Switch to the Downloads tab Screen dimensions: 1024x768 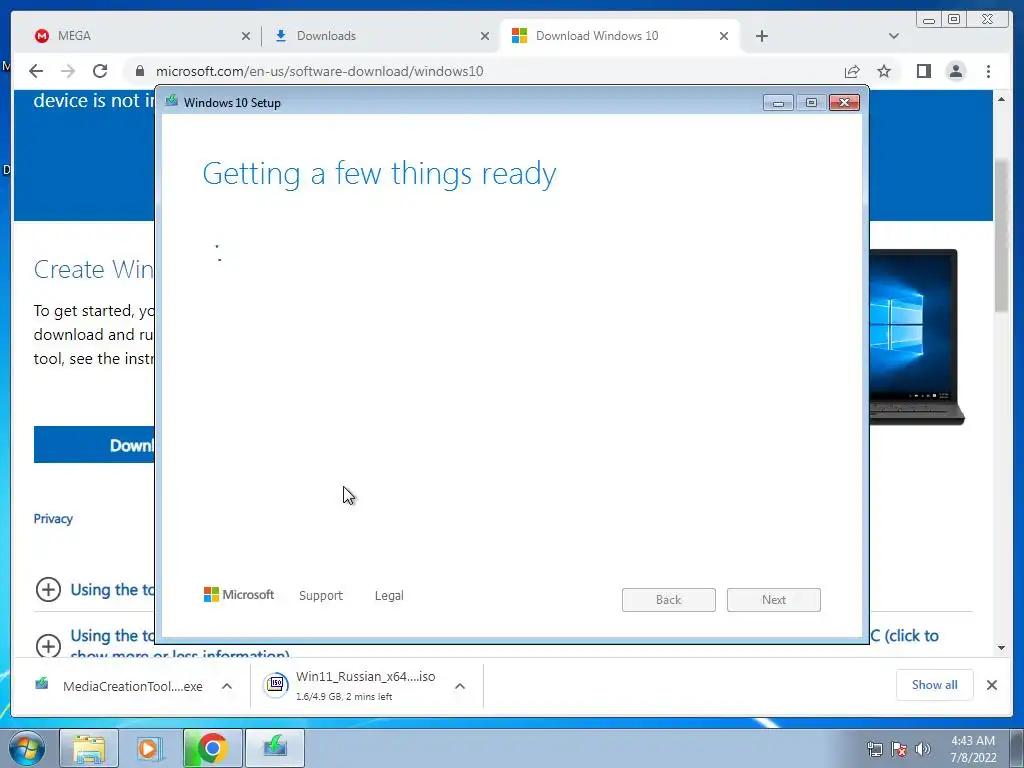380,36
